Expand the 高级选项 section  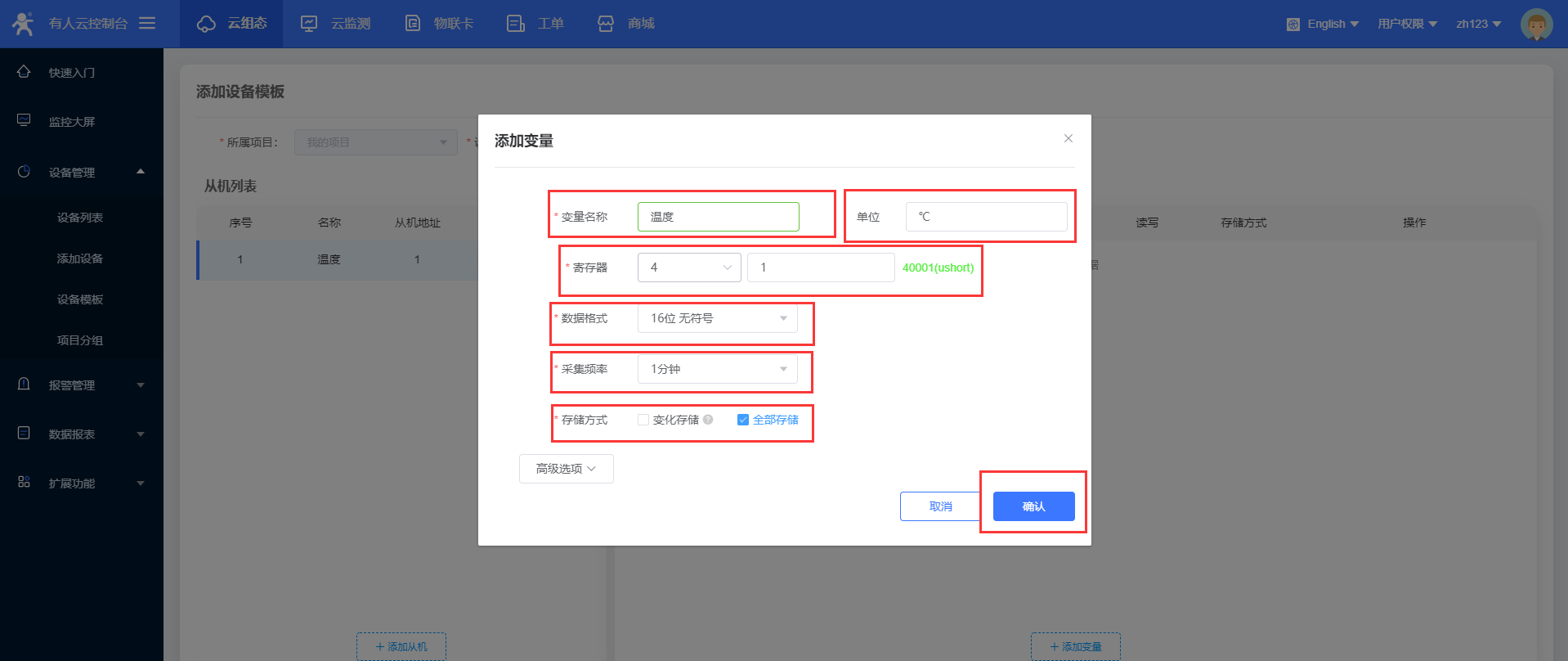(x=566, y=469)
